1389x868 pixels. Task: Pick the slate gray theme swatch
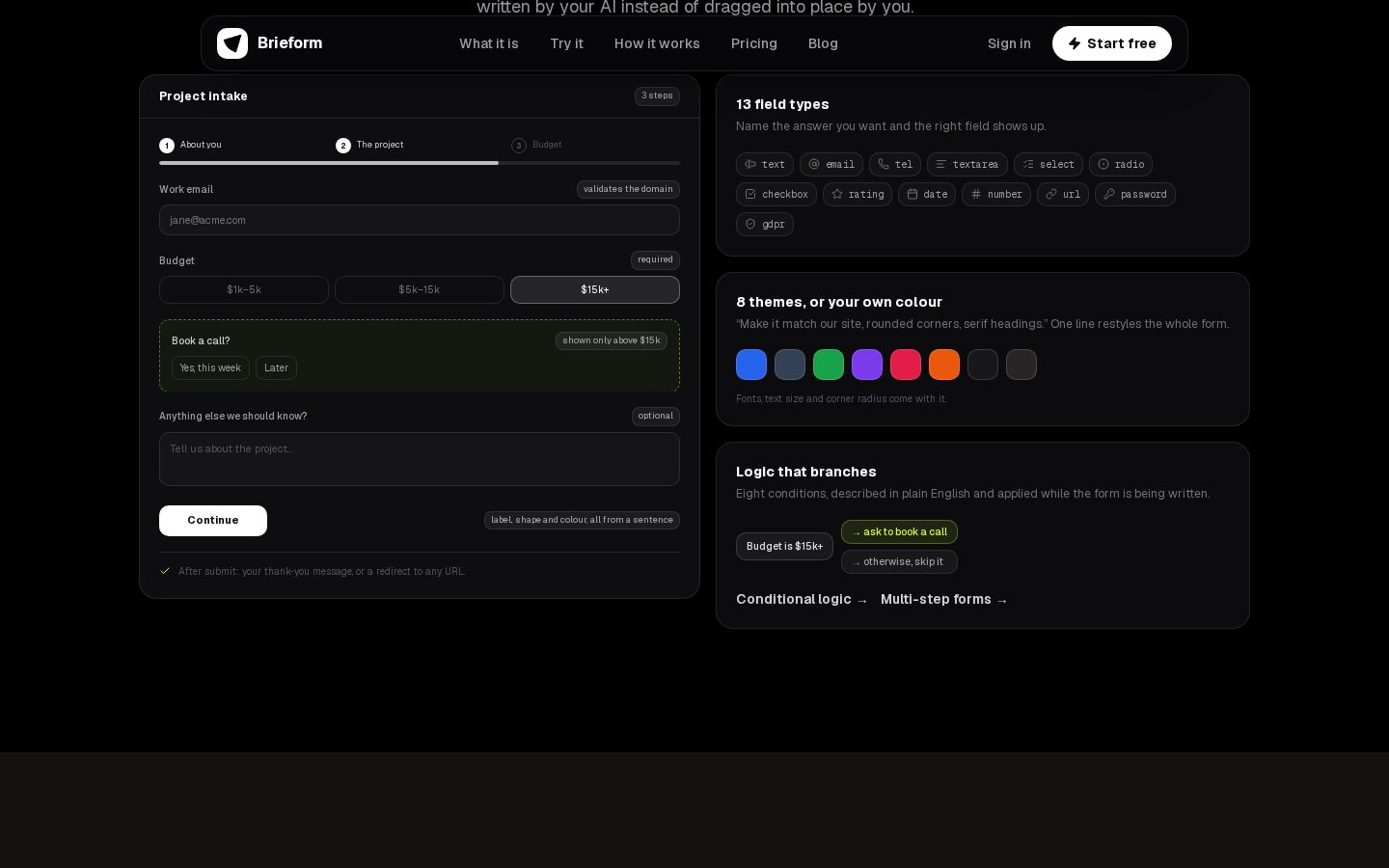790,365
